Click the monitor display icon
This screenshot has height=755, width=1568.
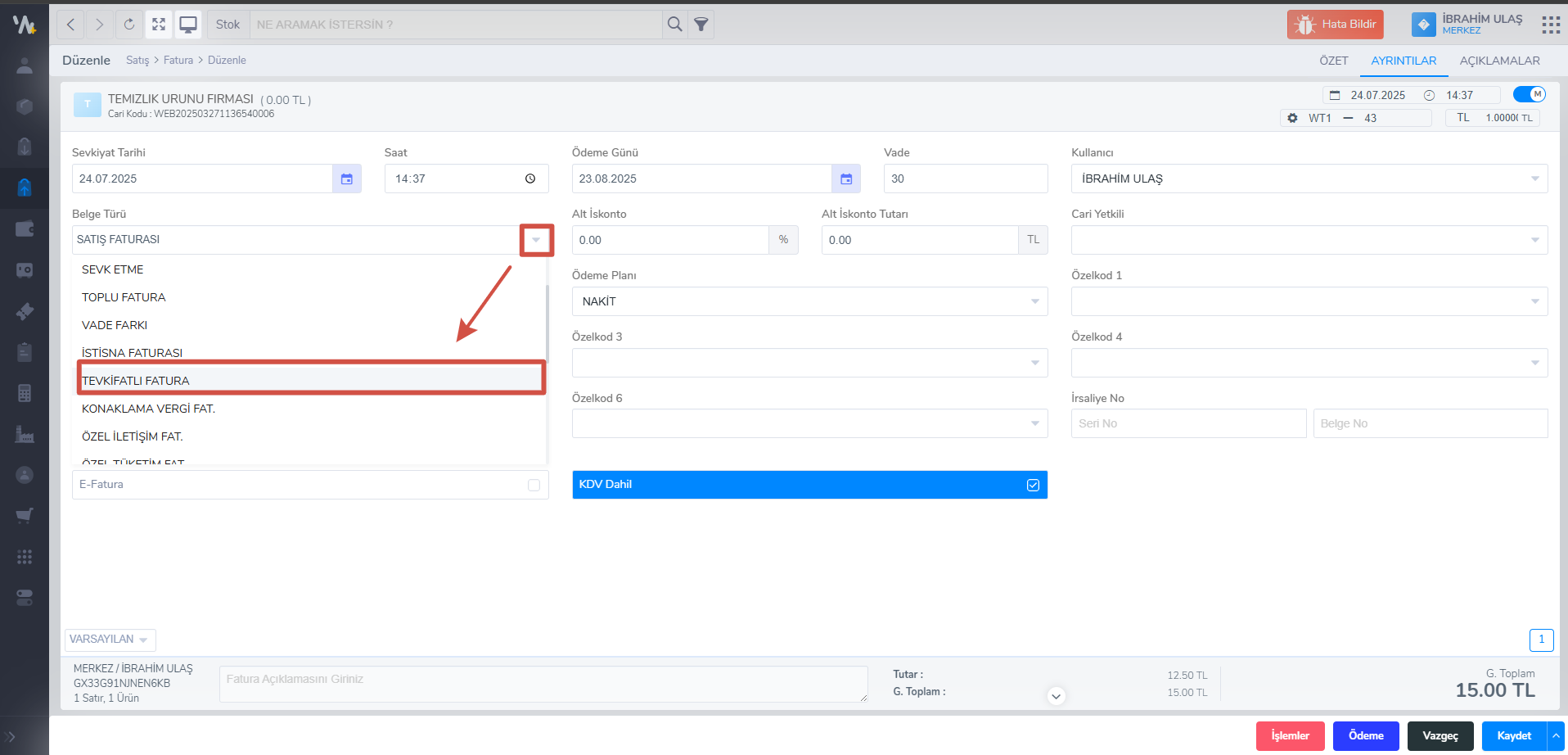[x=188, y=25]
